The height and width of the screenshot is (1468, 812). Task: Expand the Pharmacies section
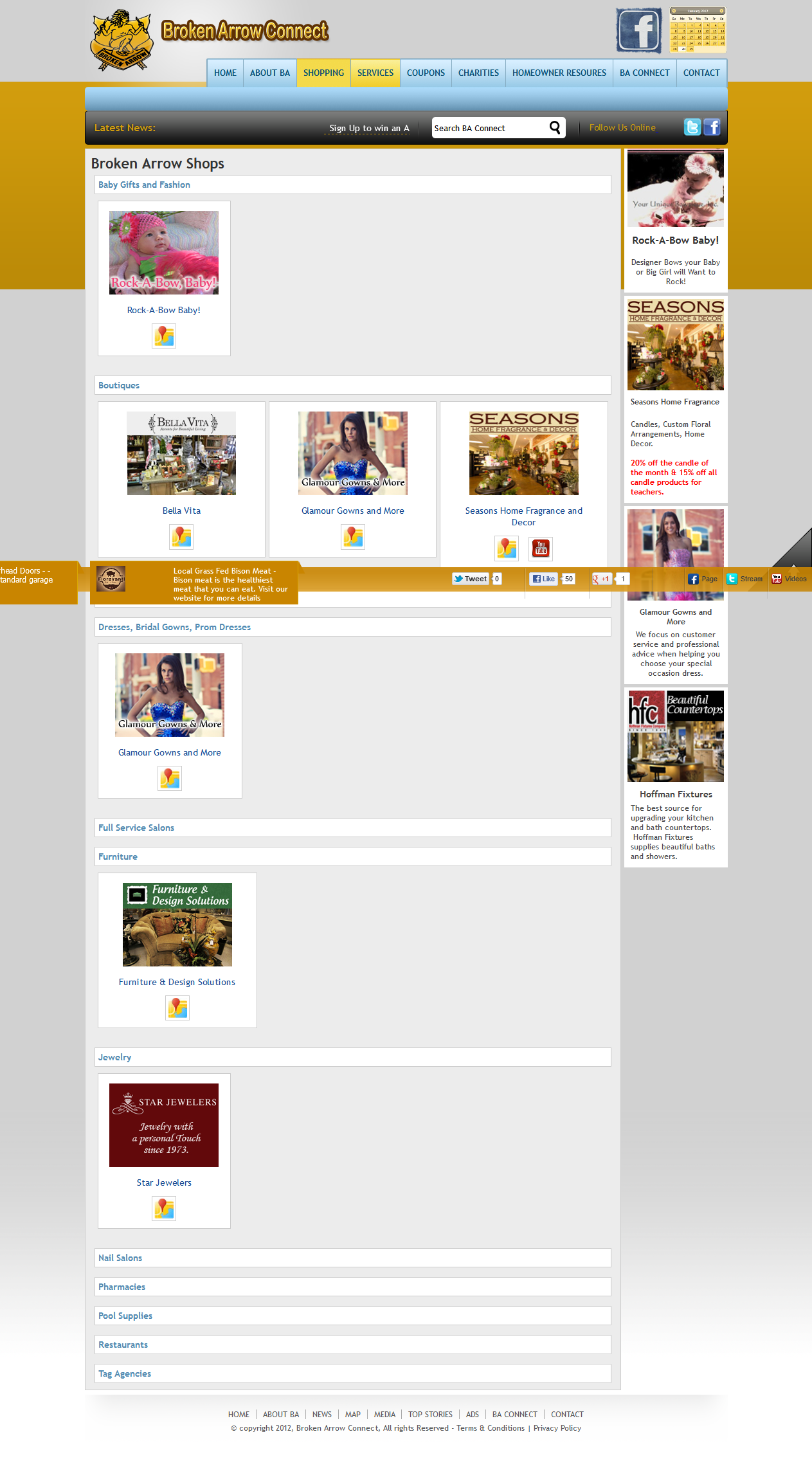(353, 1287)
